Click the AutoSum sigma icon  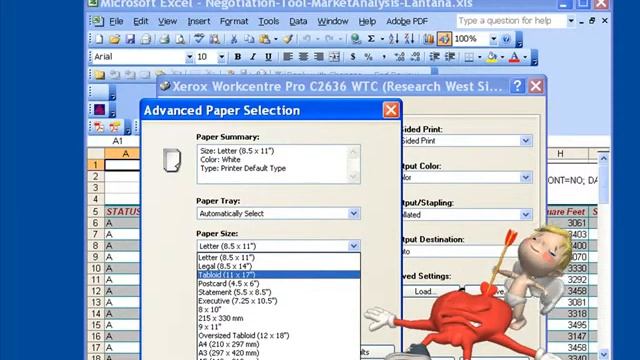[x=371, y=39]
